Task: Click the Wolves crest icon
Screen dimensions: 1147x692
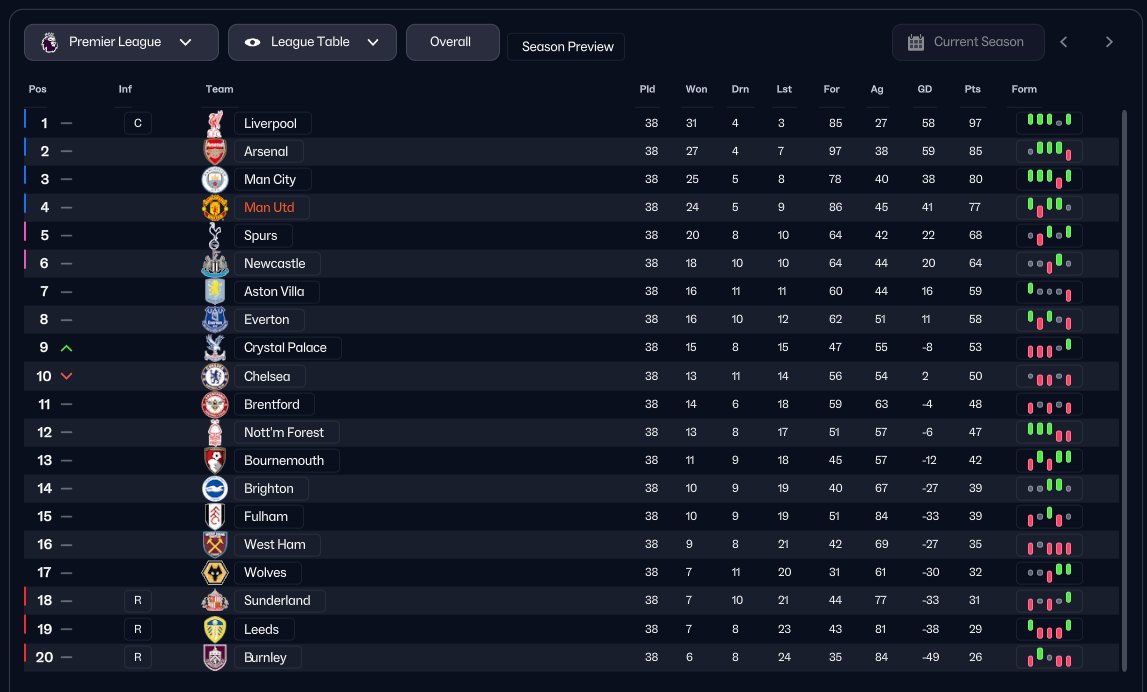Action: click(215, 572)
